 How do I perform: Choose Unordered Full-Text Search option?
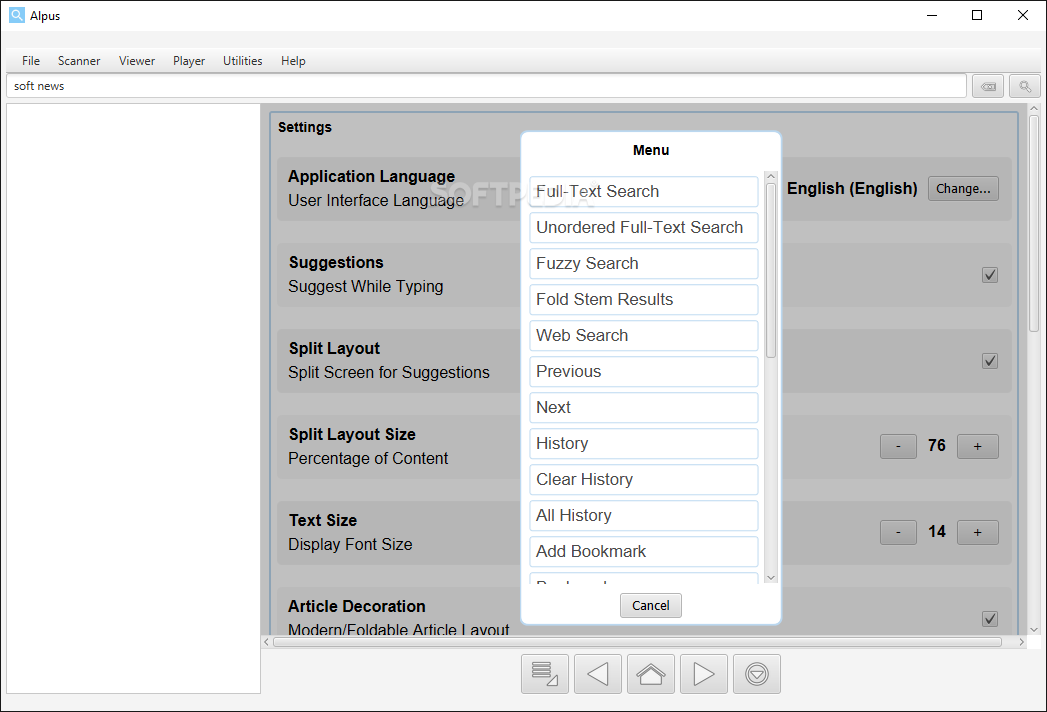click(x=644, y=228)
